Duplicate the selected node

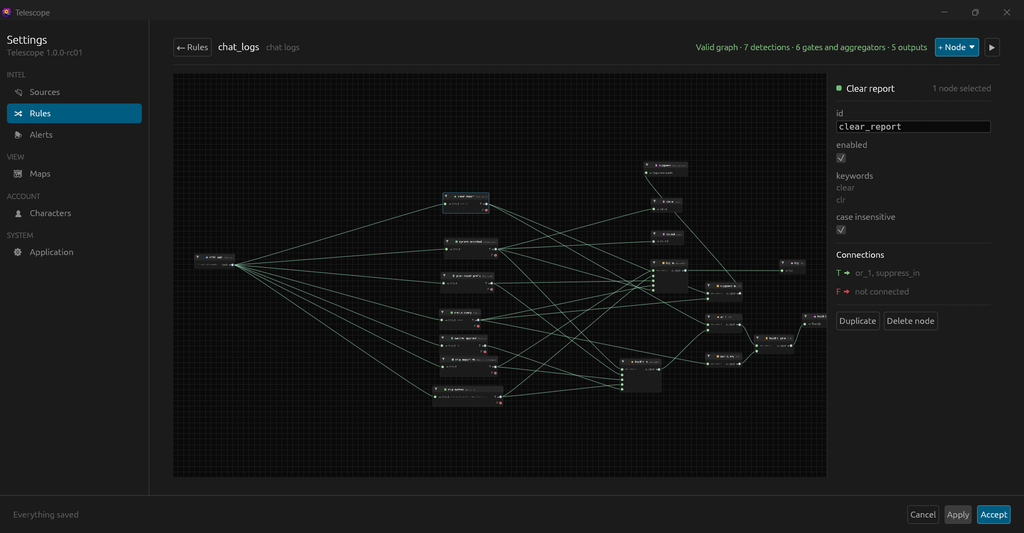pyautogui.click(x=857, y=321)
